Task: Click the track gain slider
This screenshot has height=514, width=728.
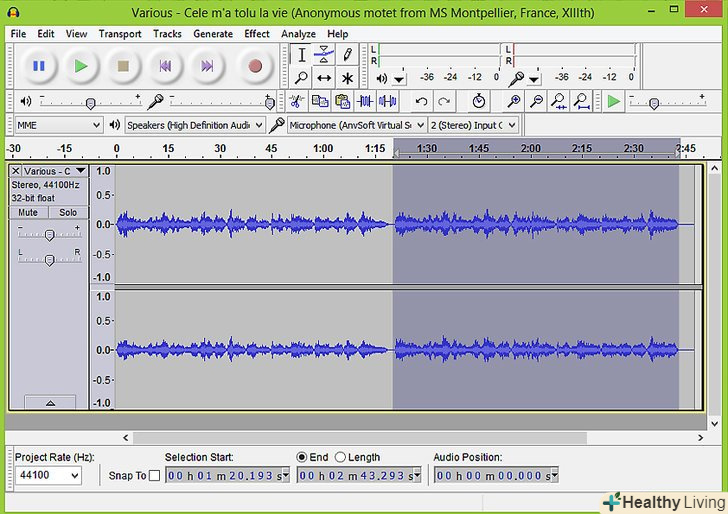Action: [x=49, y=235]
